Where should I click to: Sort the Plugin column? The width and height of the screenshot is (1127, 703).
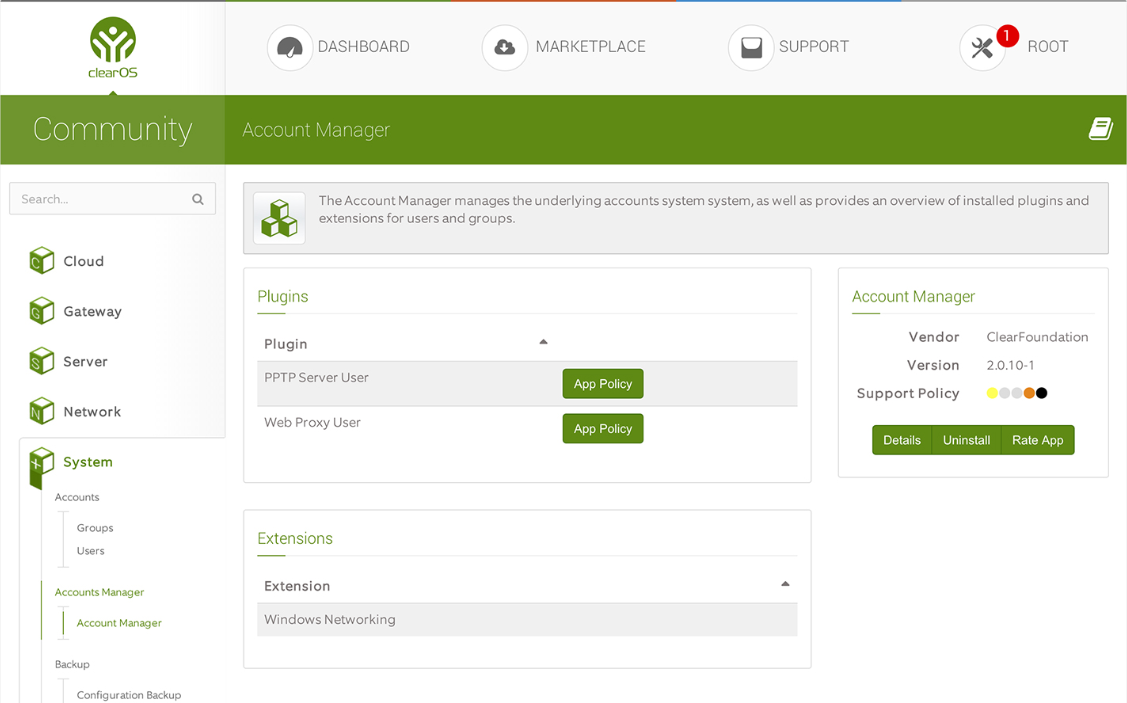point(543,342)
